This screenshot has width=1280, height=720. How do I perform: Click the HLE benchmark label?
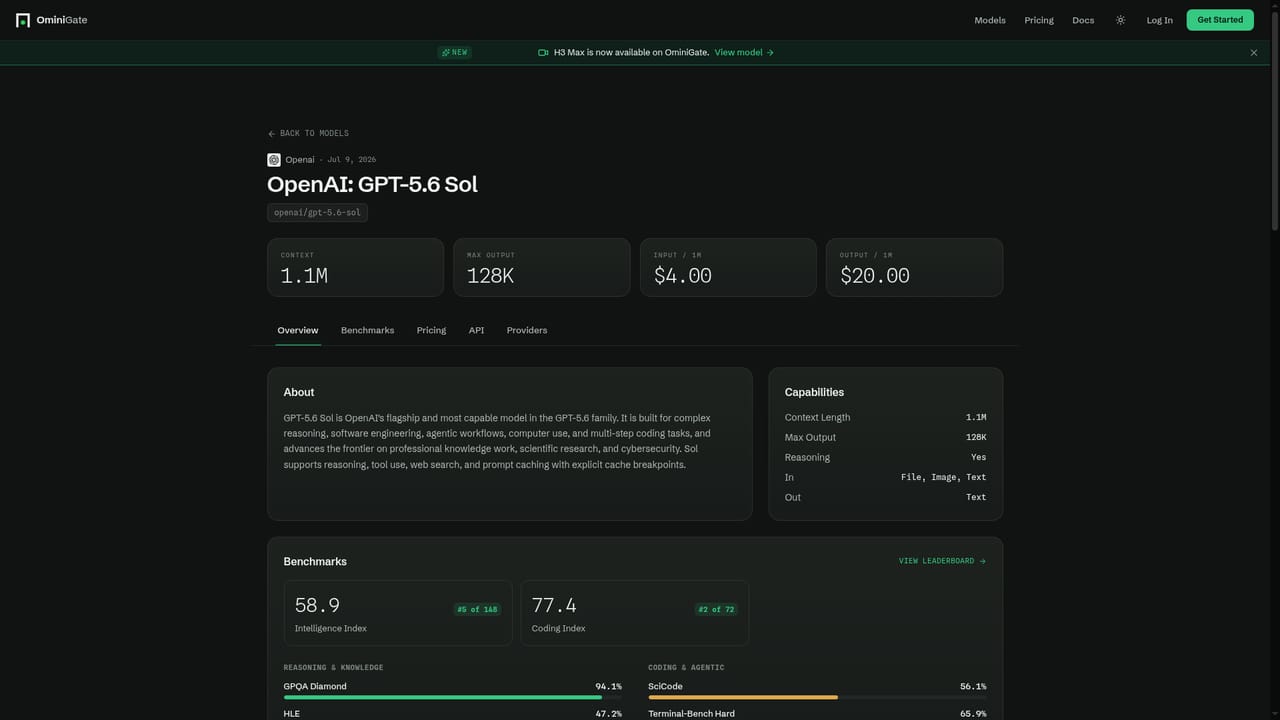coord(291,714)
